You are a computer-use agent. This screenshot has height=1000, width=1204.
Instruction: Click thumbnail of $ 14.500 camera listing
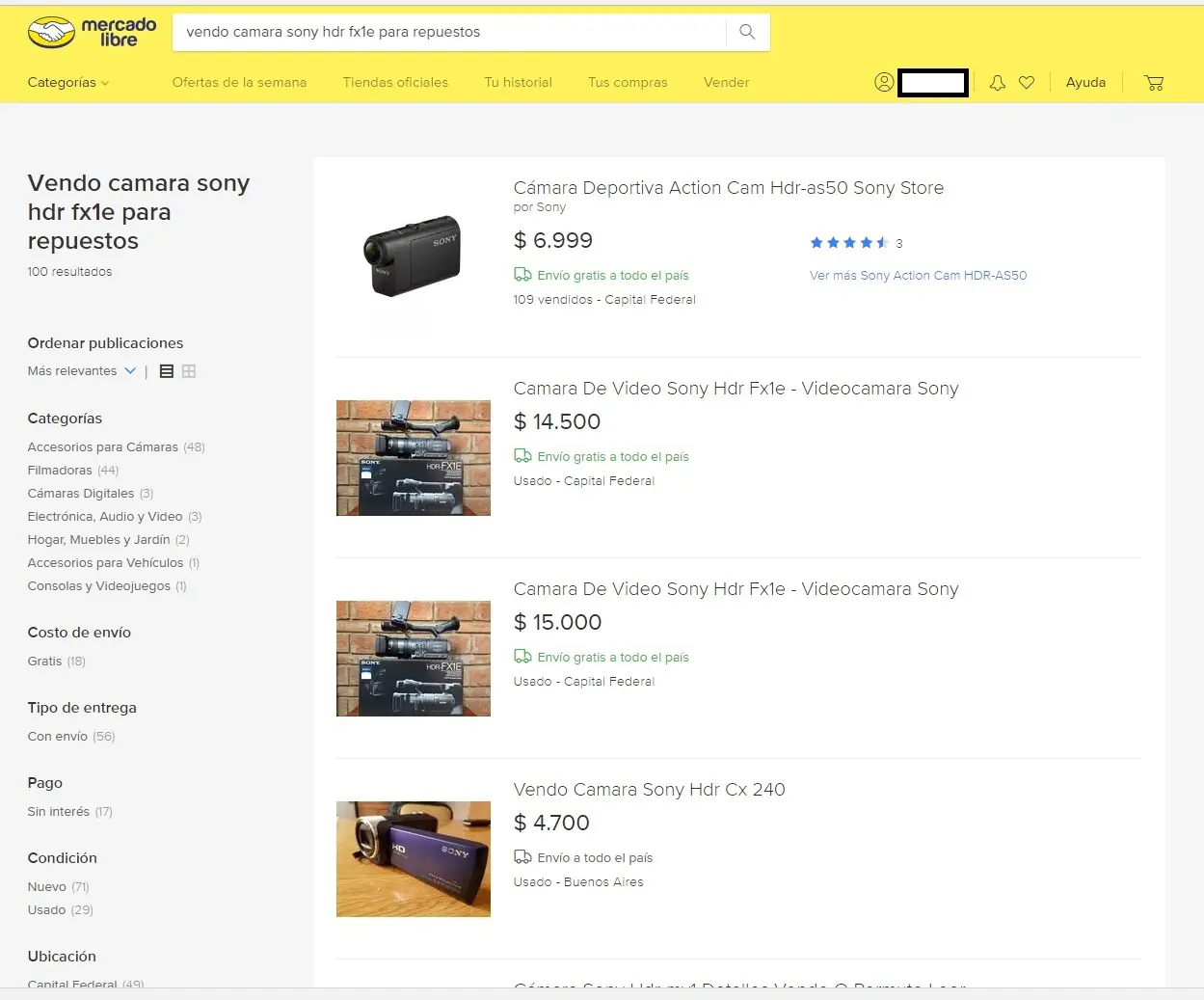click(414, 458)
